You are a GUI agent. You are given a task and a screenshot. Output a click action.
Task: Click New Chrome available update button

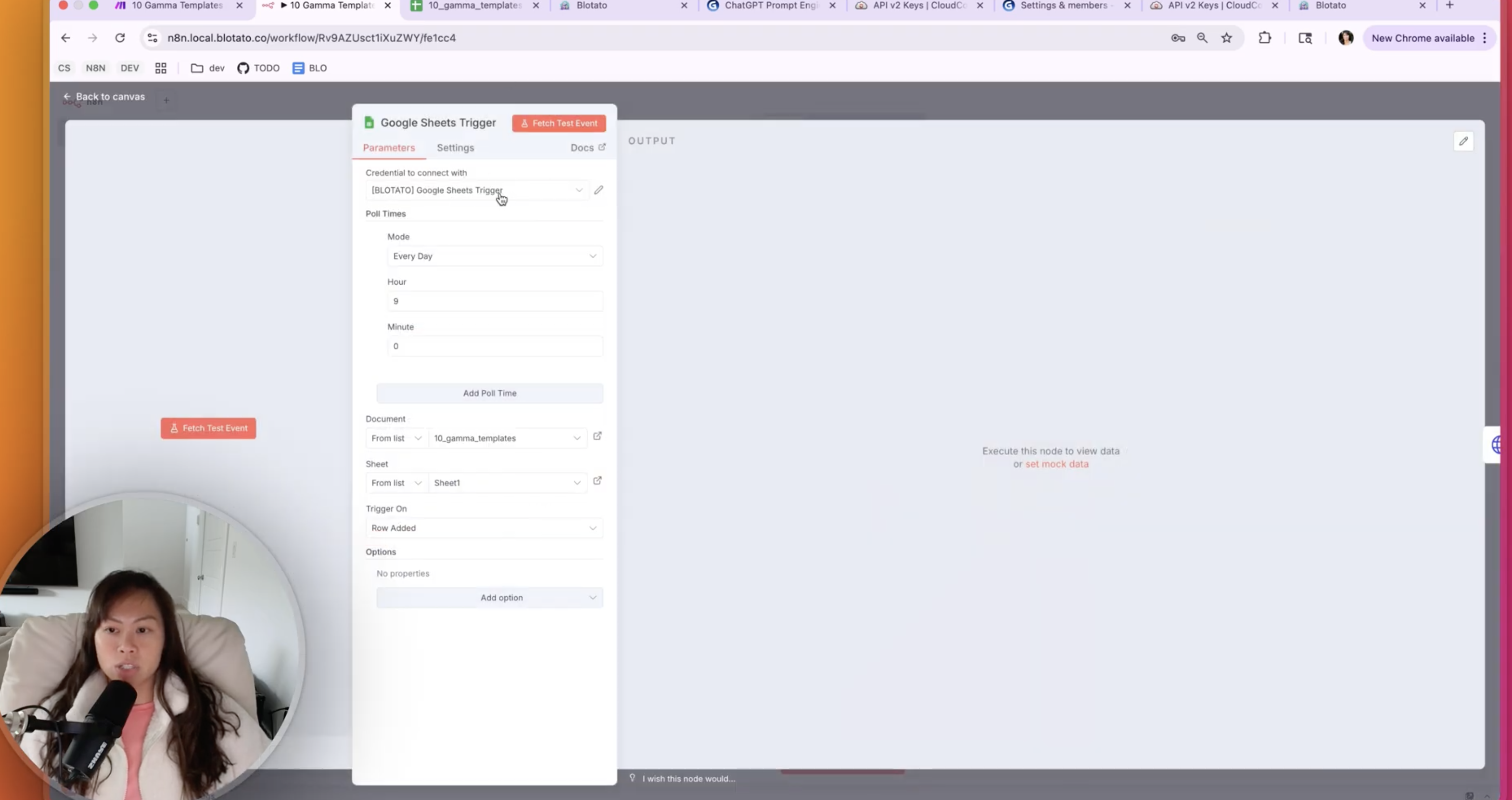(x=1429, y=38)
